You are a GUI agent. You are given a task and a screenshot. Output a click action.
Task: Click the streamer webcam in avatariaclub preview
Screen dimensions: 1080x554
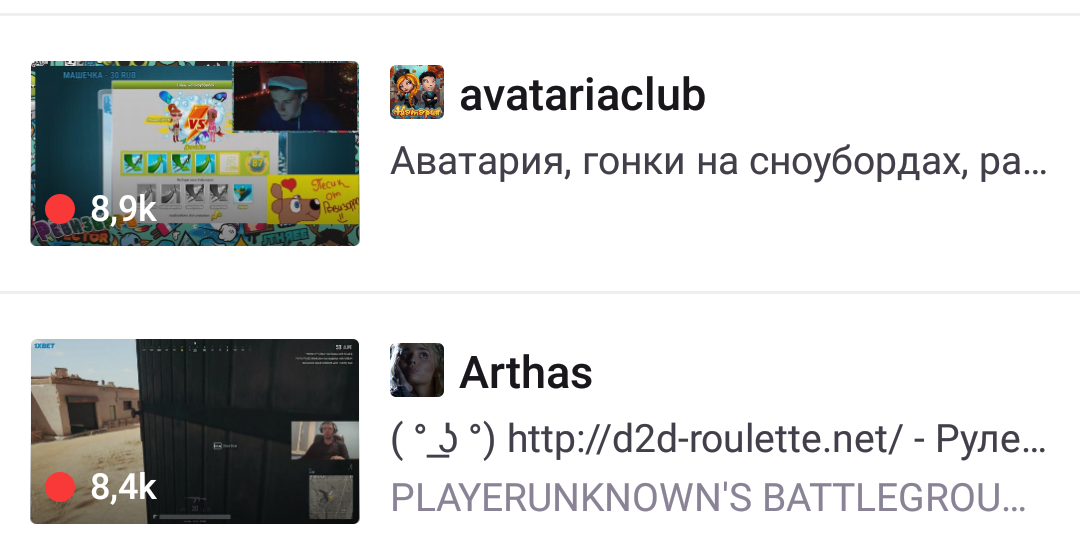(296, 96)
